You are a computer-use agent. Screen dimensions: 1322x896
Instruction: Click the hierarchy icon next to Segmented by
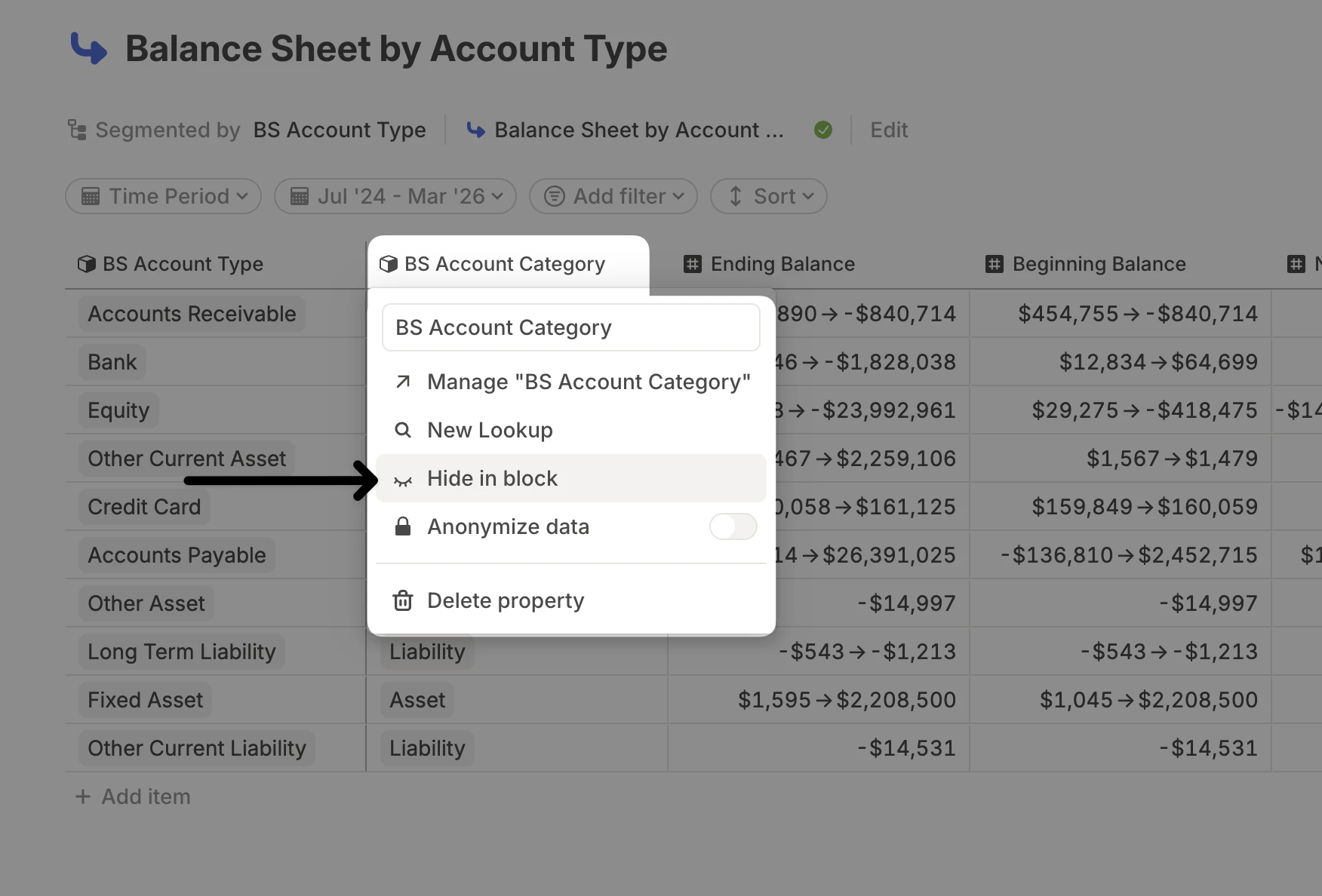pos(77,130)
